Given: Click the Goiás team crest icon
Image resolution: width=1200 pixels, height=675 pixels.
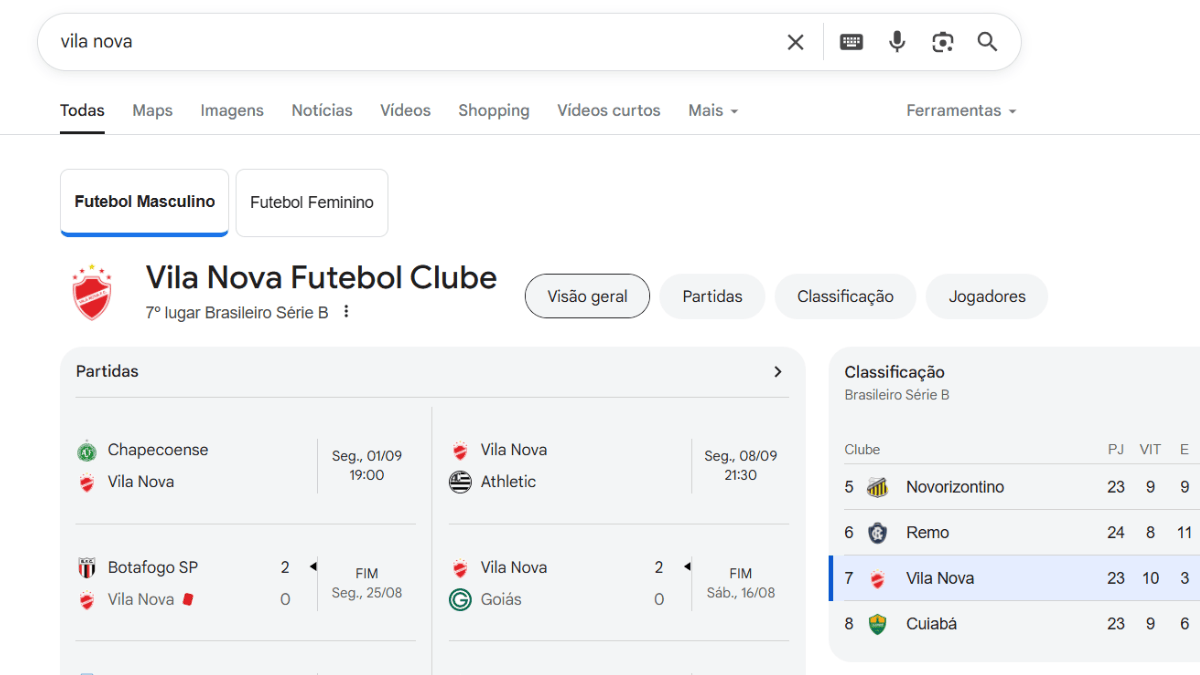Looking at the screenshot, I should [x=460, y=600].
